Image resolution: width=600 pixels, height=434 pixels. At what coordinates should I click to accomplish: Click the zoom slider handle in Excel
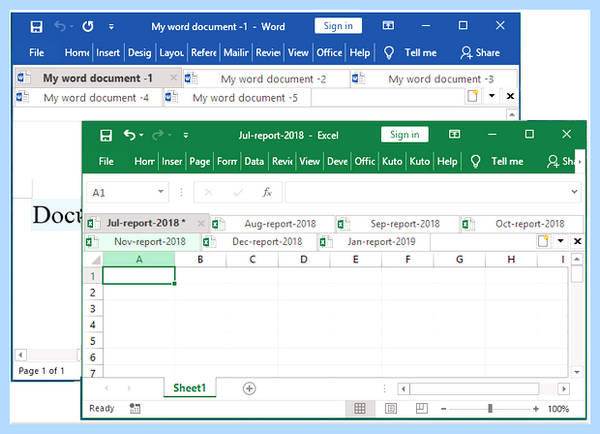490,409
